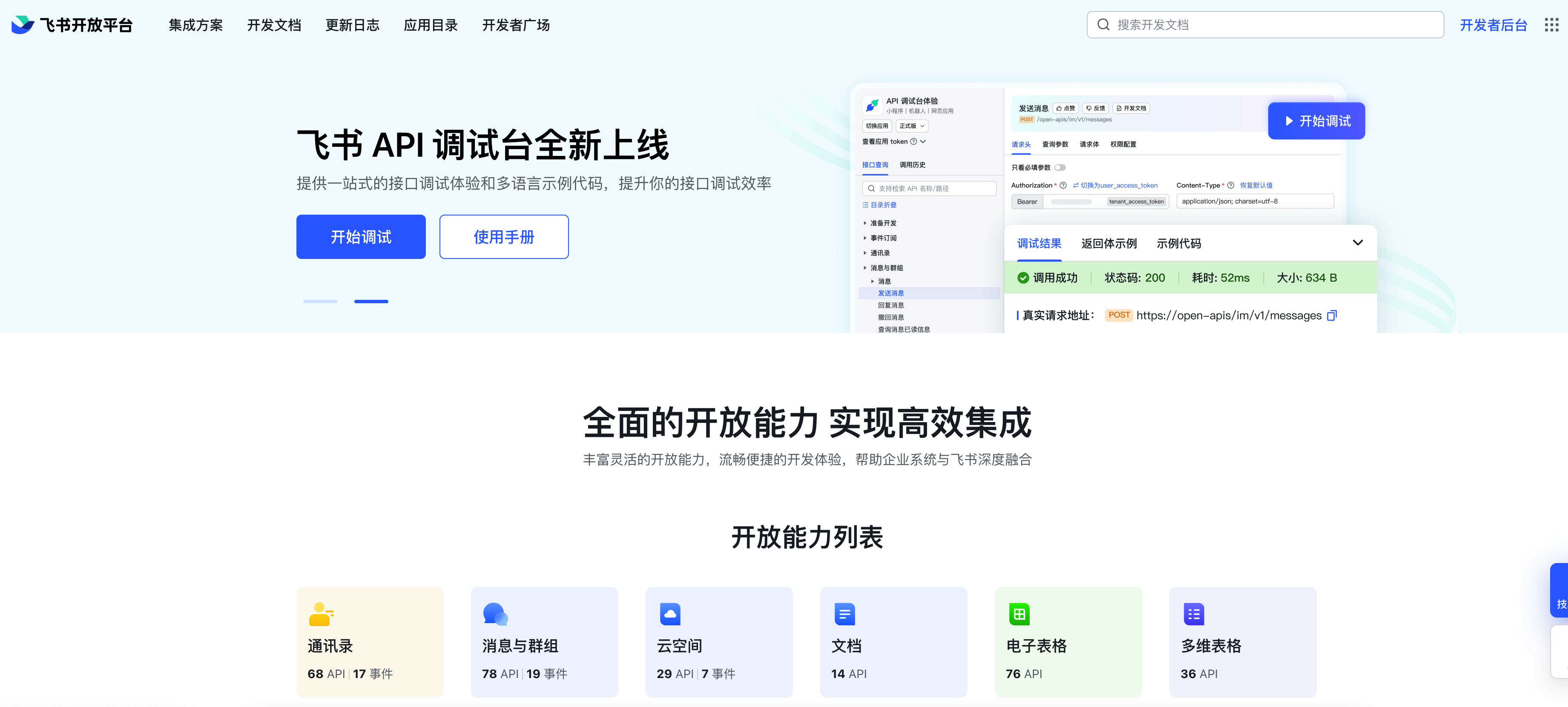
Task: Click the 云空间 cloud icon
Action: point(669,614)
